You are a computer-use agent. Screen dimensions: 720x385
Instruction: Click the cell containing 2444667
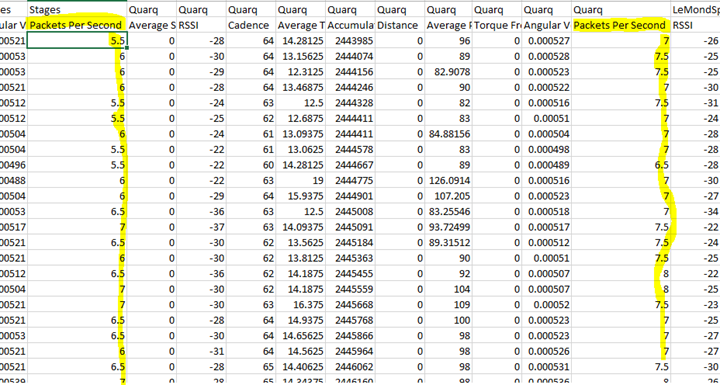(x=350, y=165)
